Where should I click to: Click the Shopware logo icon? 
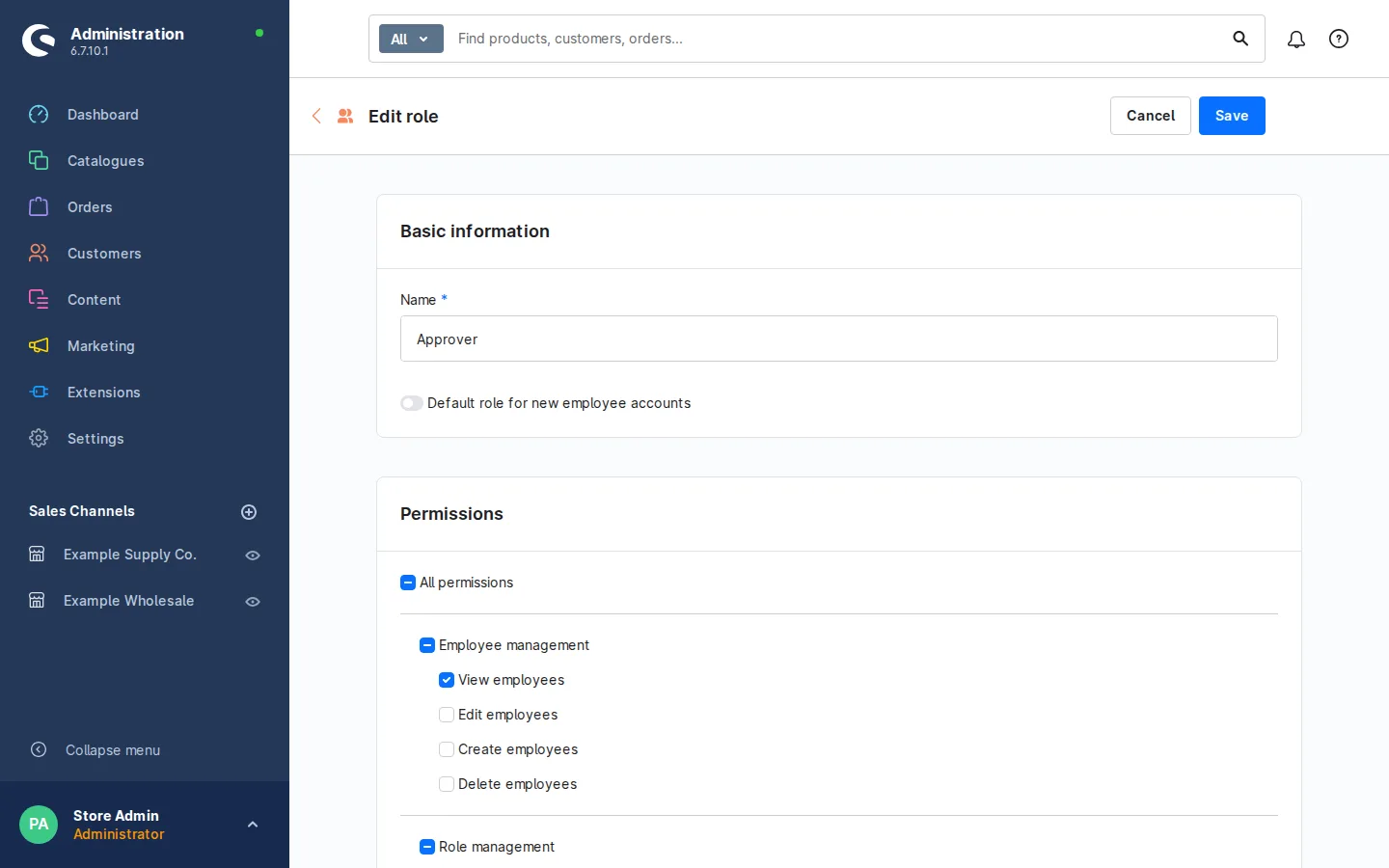pyautogui.click(x=39, y=41)
